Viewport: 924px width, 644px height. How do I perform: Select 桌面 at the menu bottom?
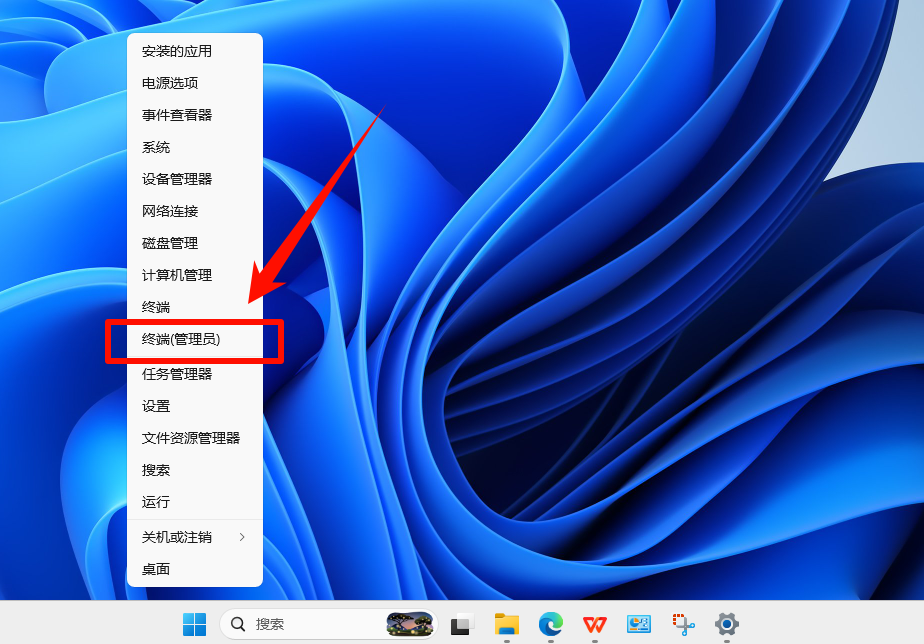tap(195, 569)
